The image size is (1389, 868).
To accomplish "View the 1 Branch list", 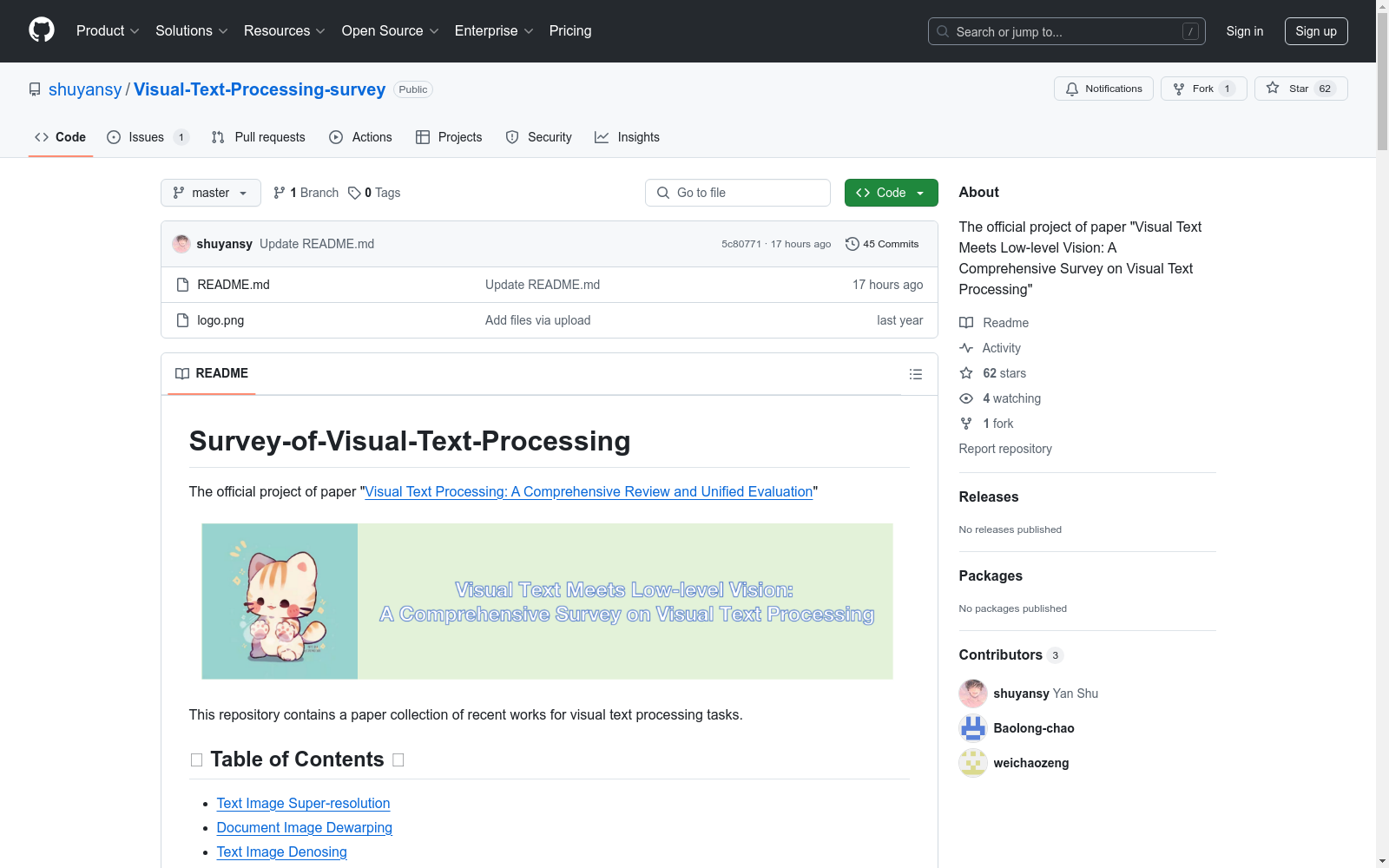I will coord(306,193).
